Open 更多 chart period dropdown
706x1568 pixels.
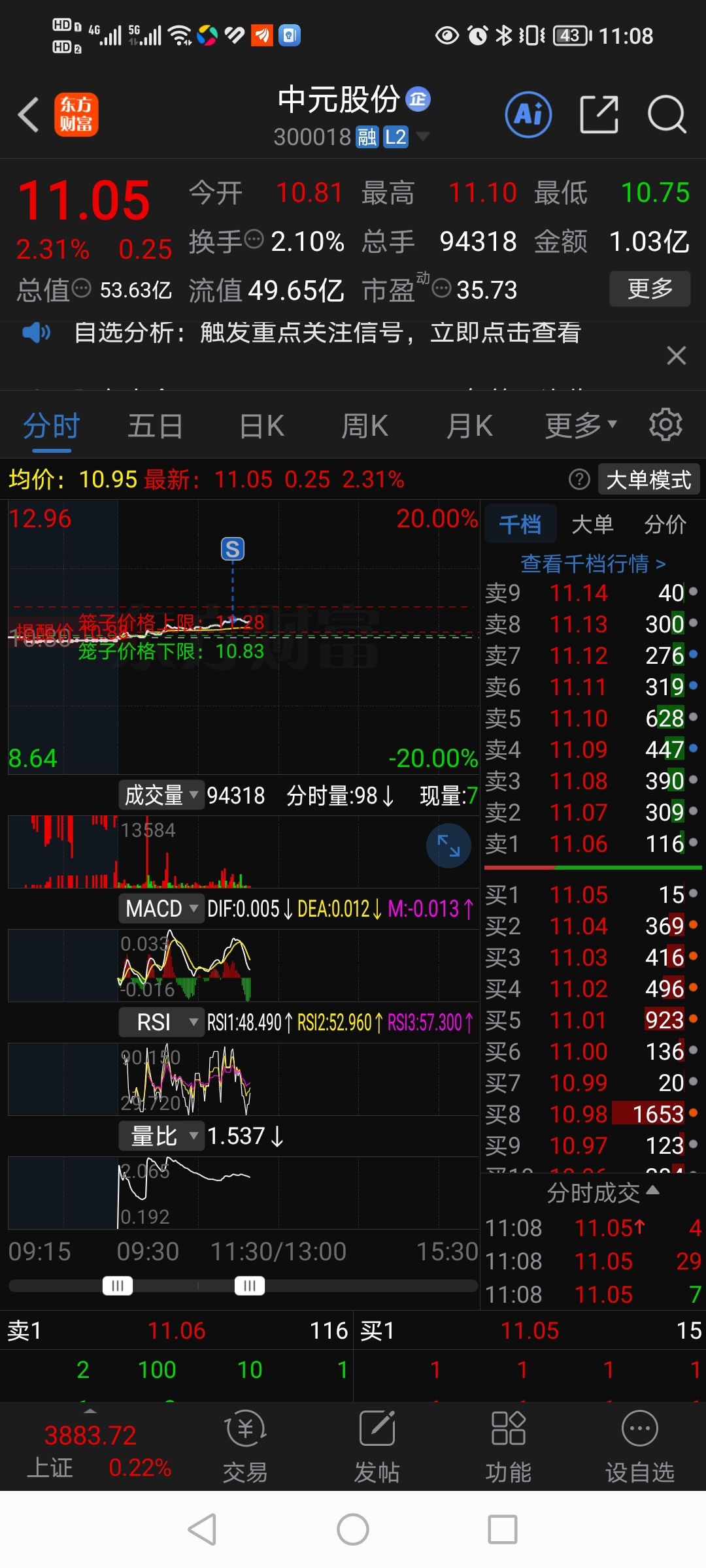581,426
